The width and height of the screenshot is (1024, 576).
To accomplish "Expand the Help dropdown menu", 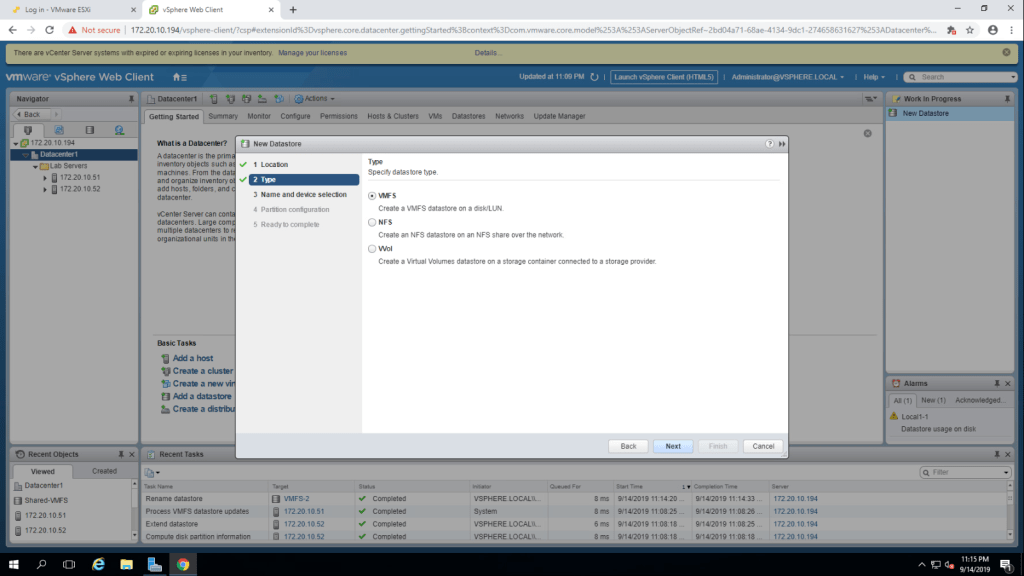I will tap(876, 77).
